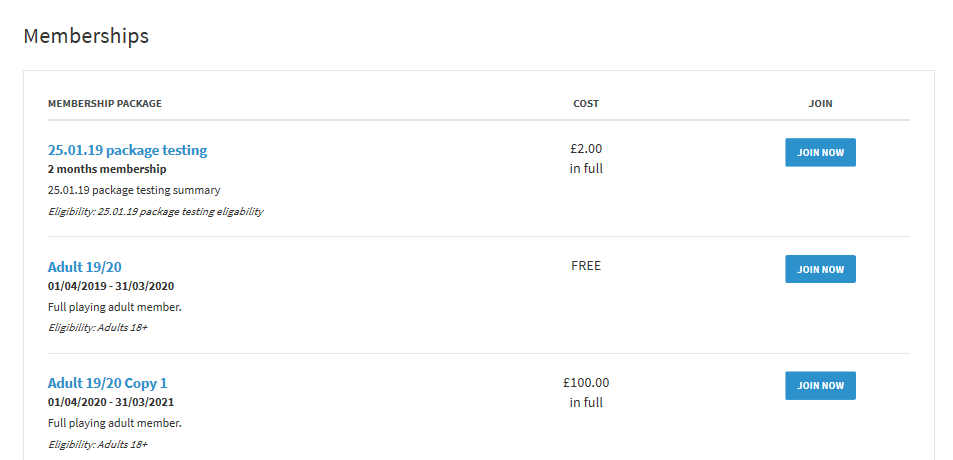Join the 25.01.19 package testing membership
Screen dimensions: 953x460
[x=820, y=152]
